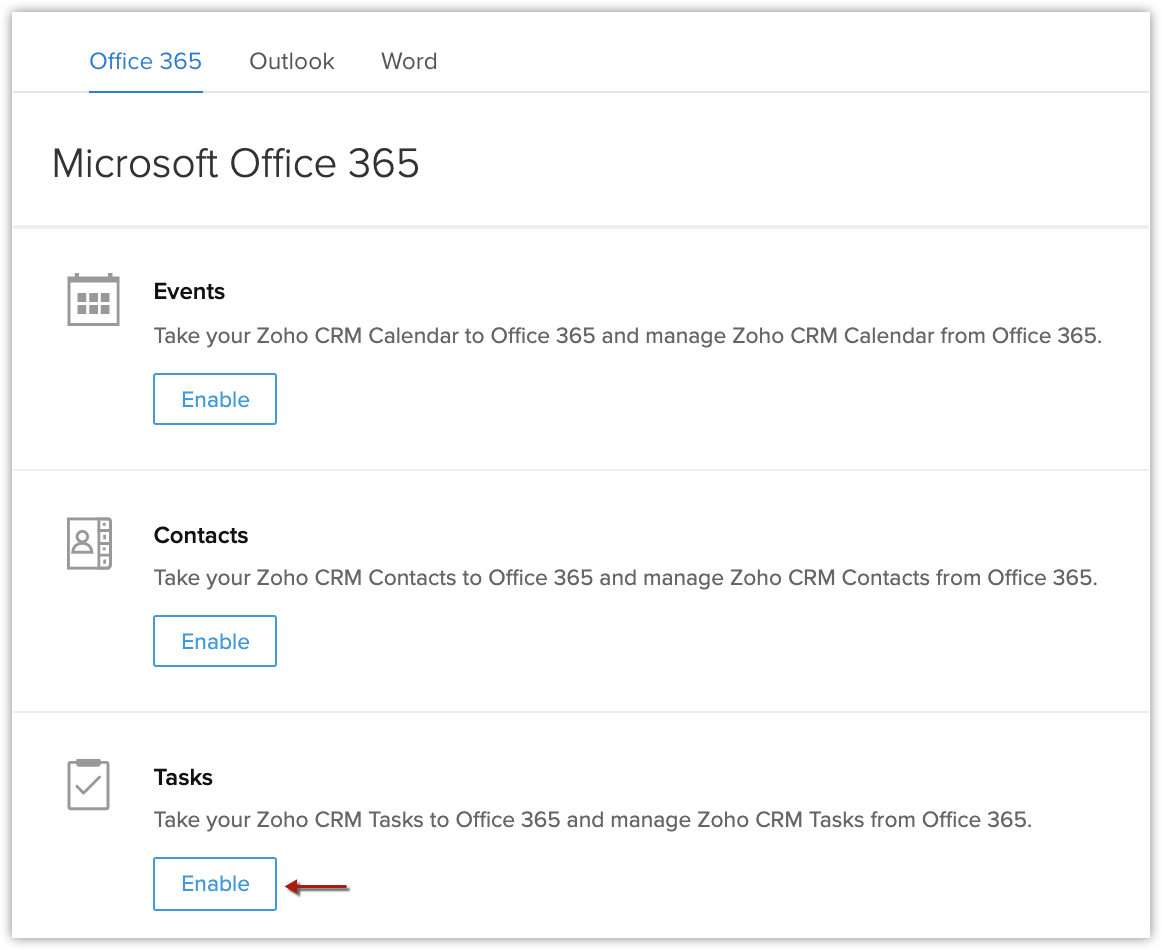Image resolution: width=1162 pixels, height=950 pixels.
Task: Enable Tasks sync with Office 365
Action: point(215,884)
